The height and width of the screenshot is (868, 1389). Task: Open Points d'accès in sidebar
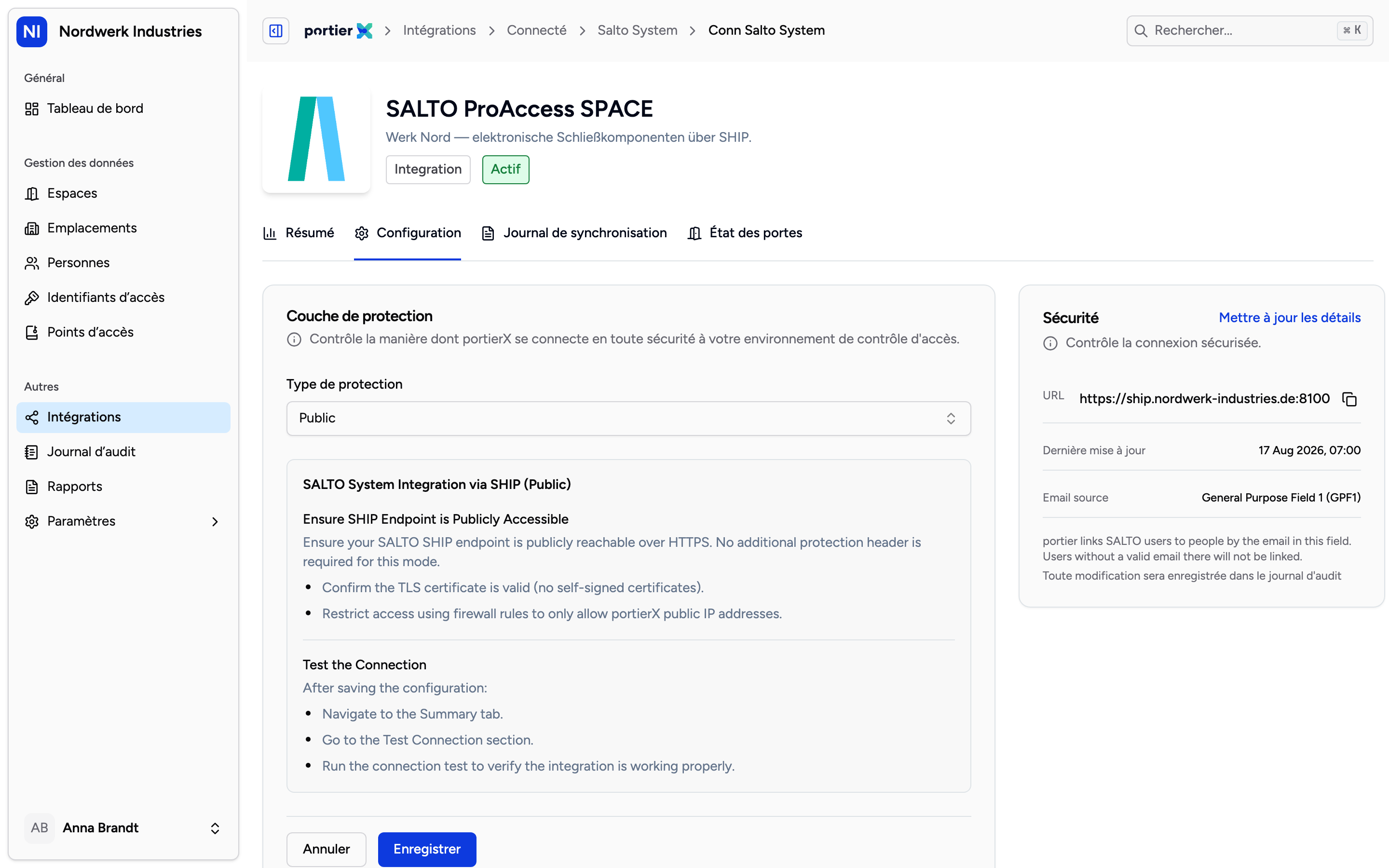coord(123,332)
